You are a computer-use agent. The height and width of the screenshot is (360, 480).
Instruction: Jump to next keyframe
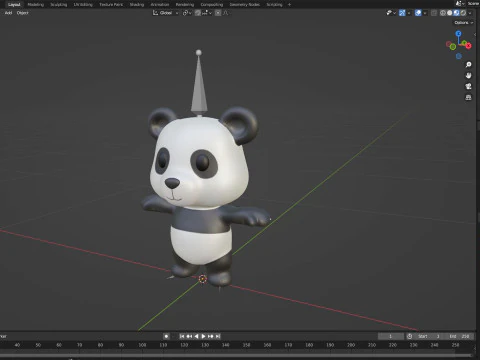tap(210, 336)
